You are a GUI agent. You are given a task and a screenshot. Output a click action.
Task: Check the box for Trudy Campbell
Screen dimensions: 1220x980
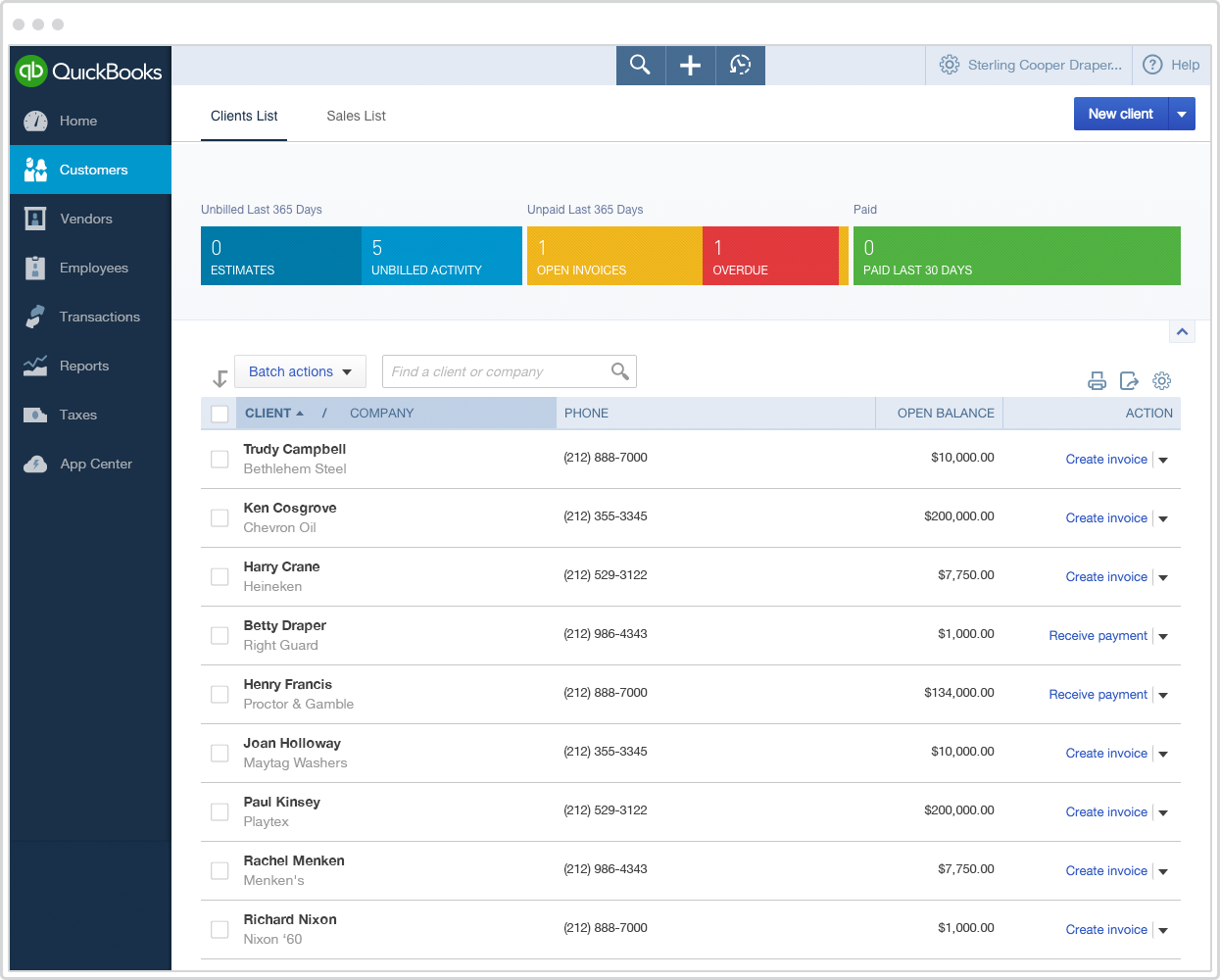[220, 459]
